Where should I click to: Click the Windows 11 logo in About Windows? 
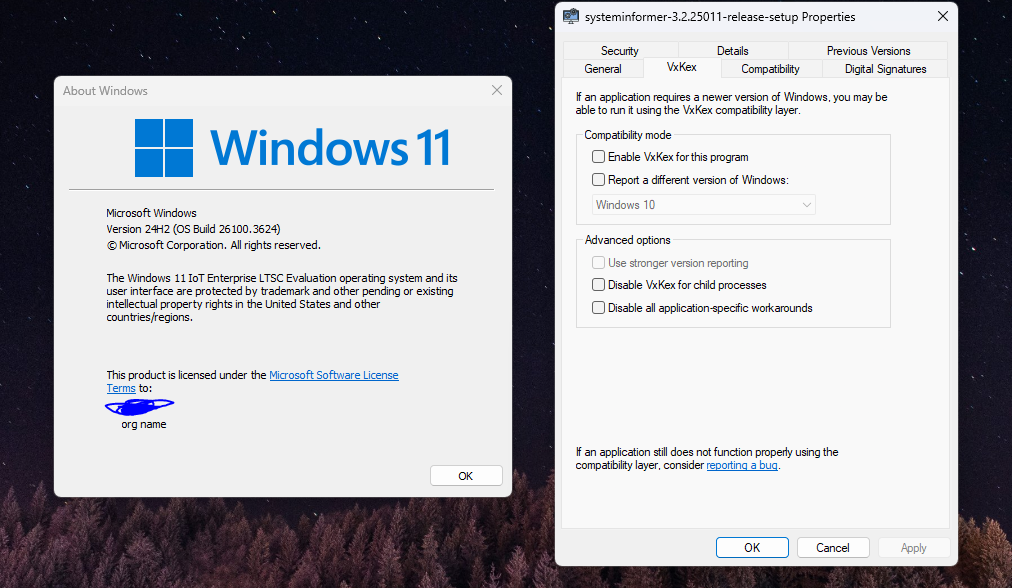164,148
